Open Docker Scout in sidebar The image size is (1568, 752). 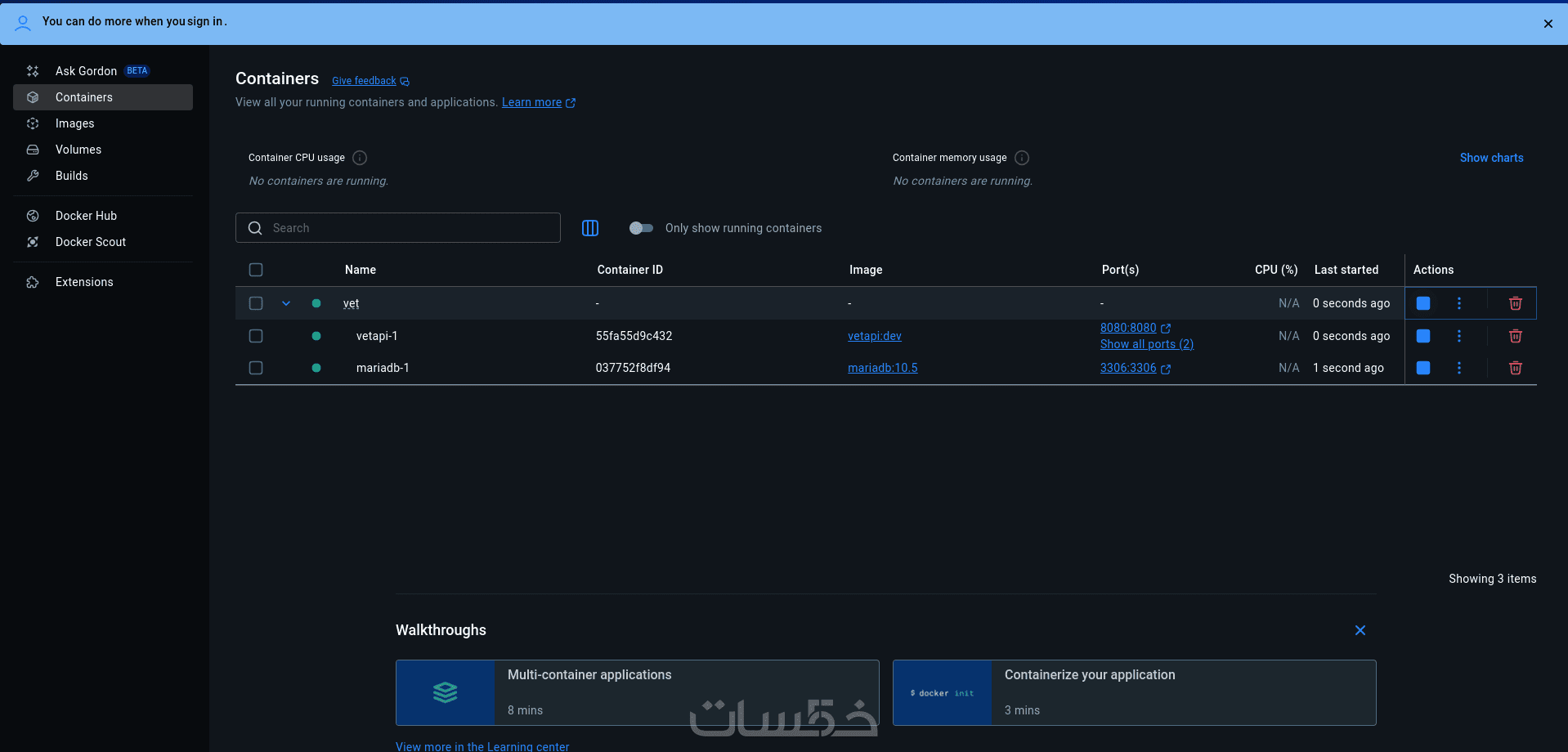tap(103, 242)
